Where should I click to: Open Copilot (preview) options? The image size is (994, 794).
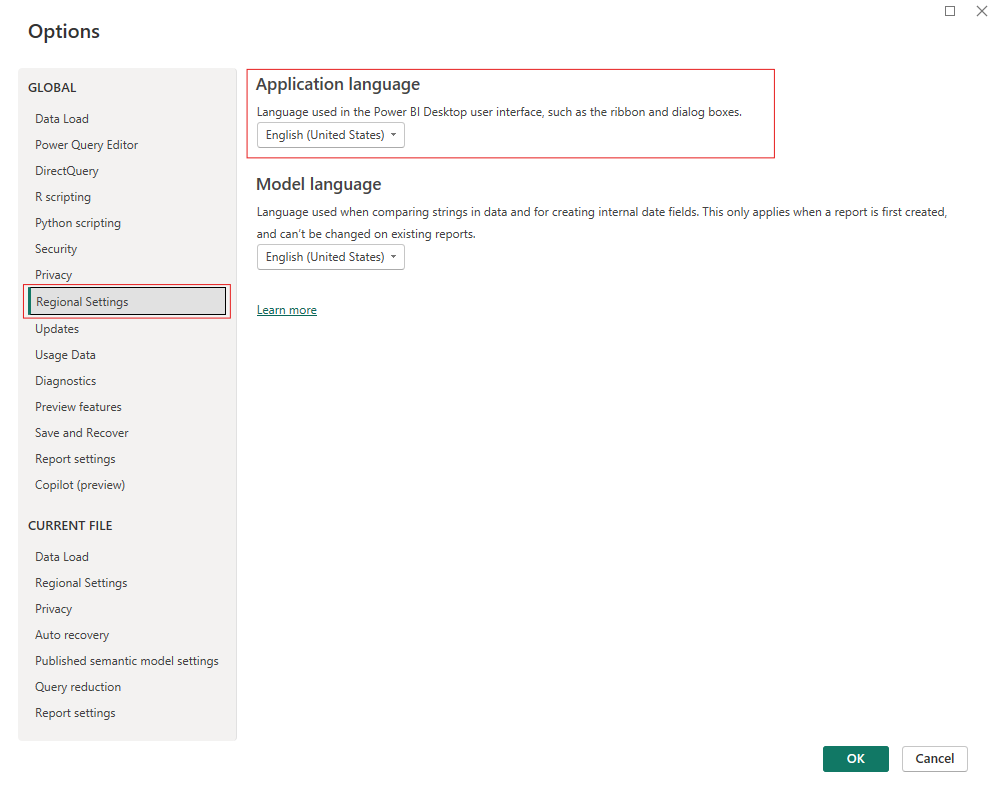coord(80,485)
